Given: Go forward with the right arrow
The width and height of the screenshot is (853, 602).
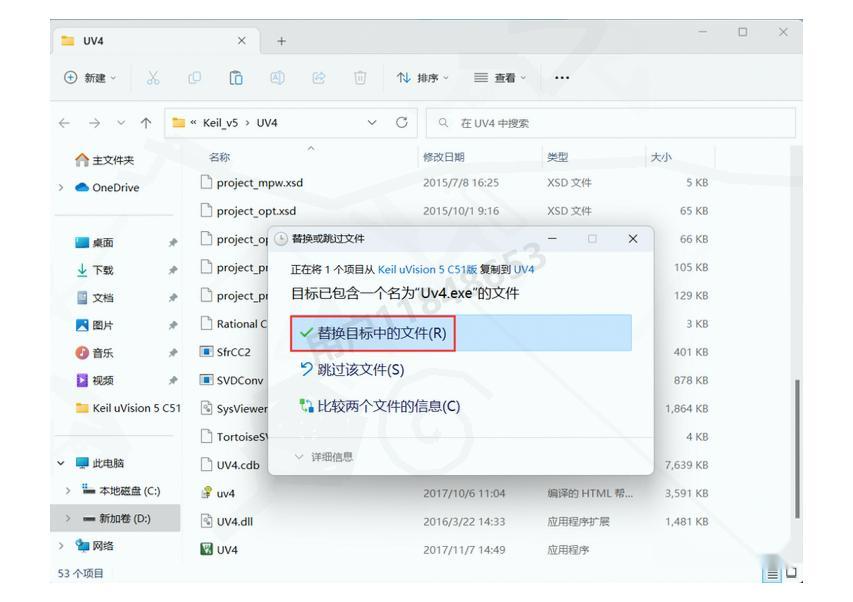Looking at the screenshot, I should click(x=94, y=123).
